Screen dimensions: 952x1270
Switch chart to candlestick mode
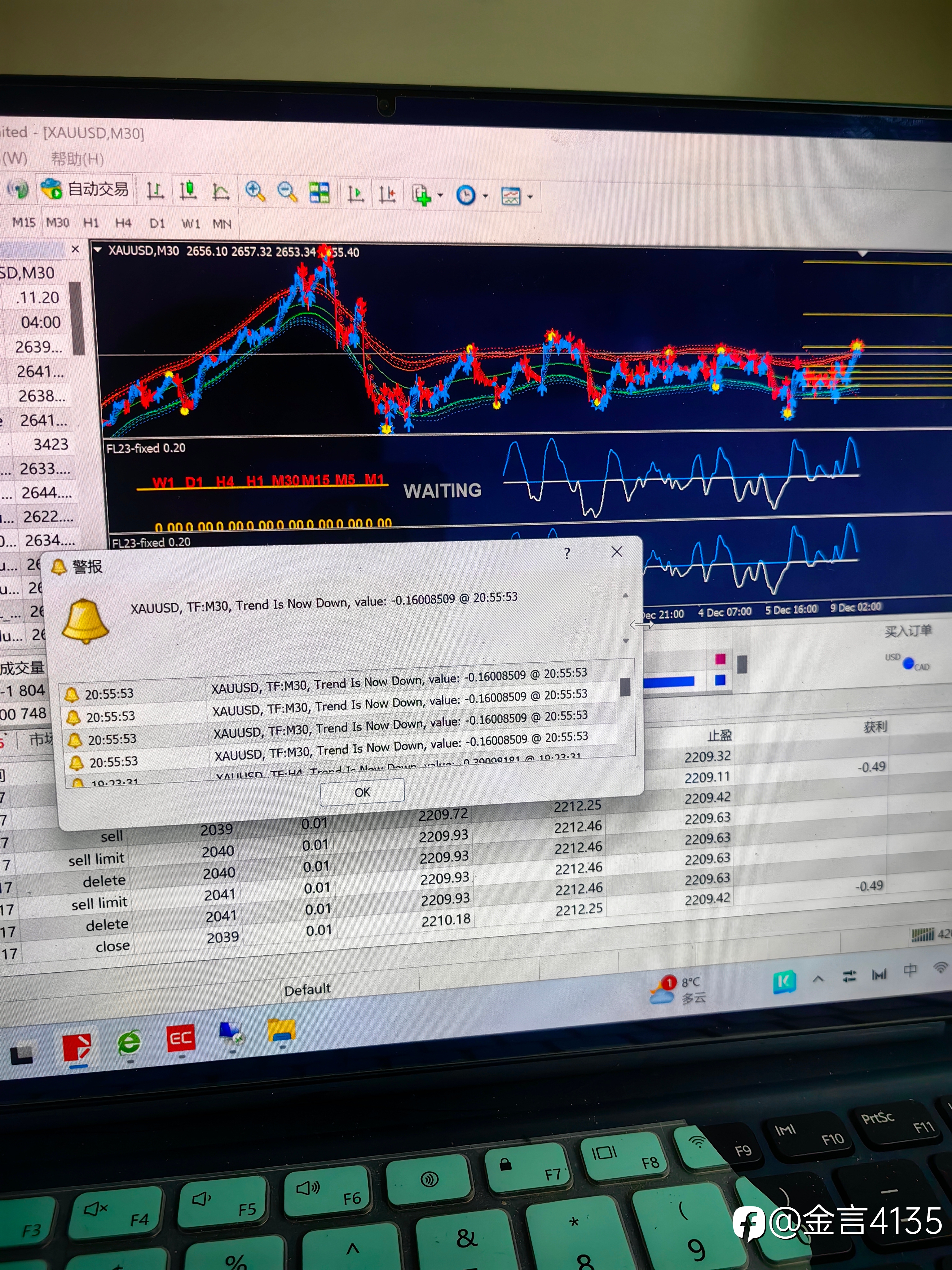click(x=188, y=191)
